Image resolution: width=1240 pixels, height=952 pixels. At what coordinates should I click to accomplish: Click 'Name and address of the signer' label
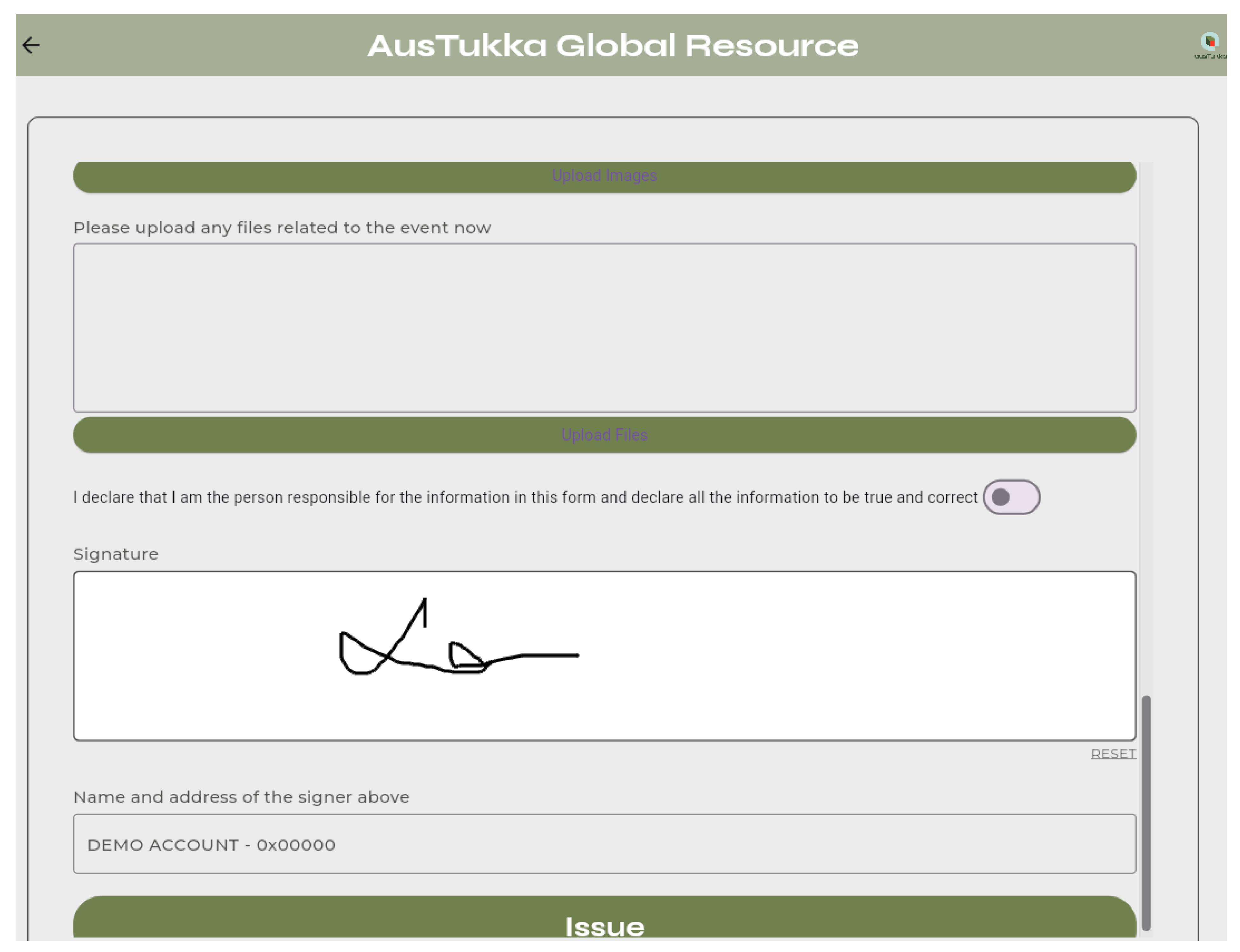pos(242,797)
